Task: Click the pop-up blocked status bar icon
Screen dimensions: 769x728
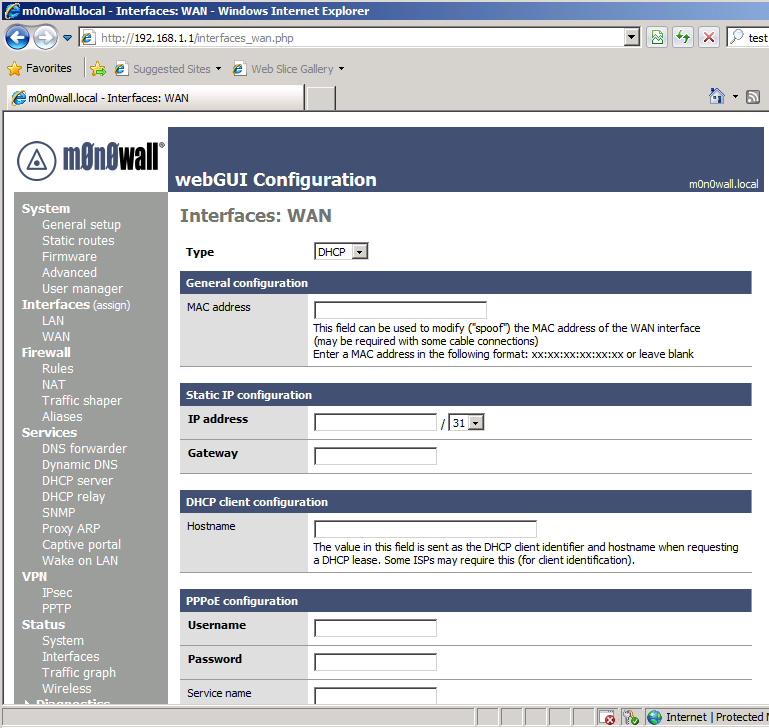Action: (607, 717)
